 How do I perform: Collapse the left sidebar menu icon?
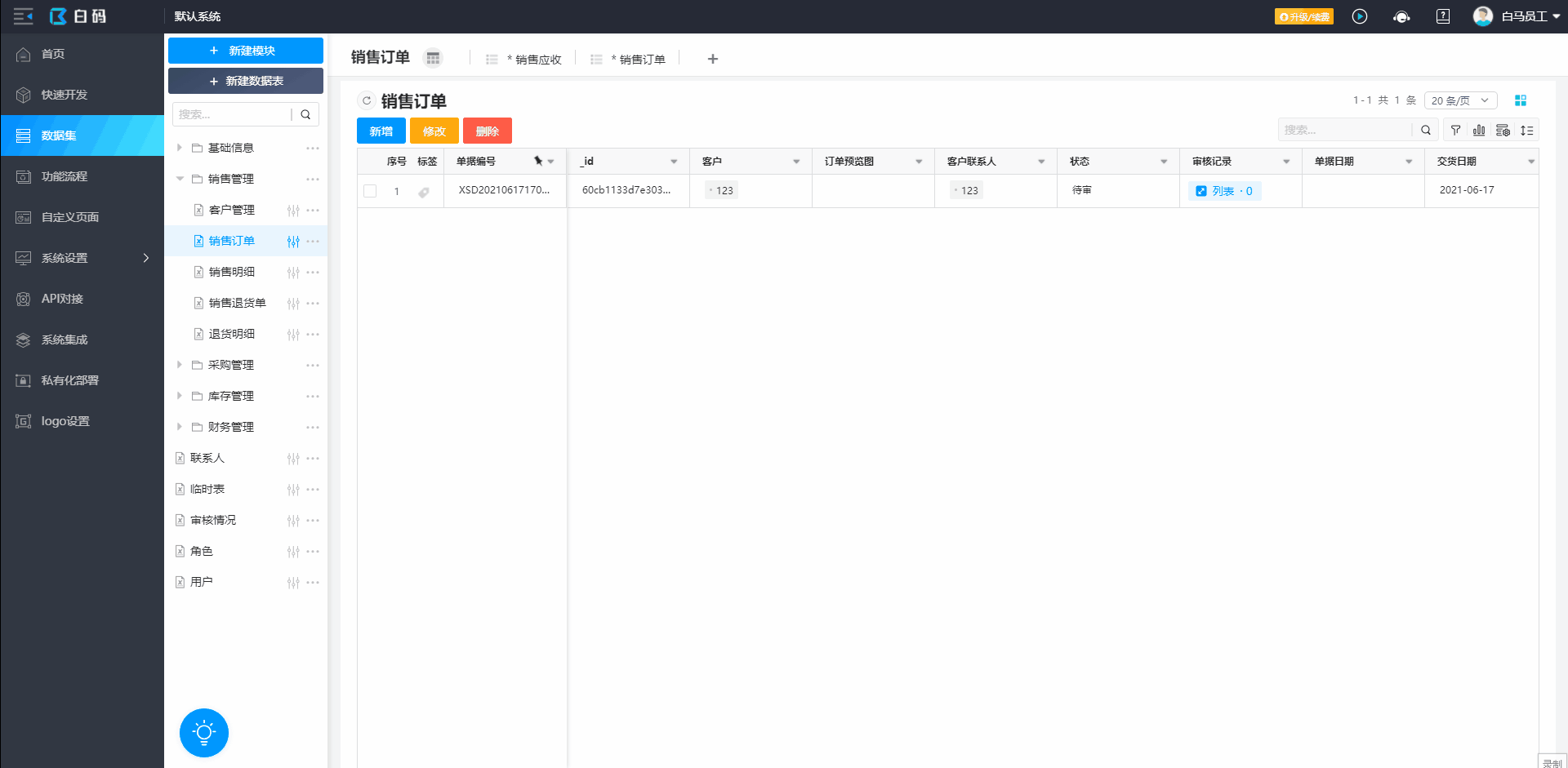(x=23, y=16)
